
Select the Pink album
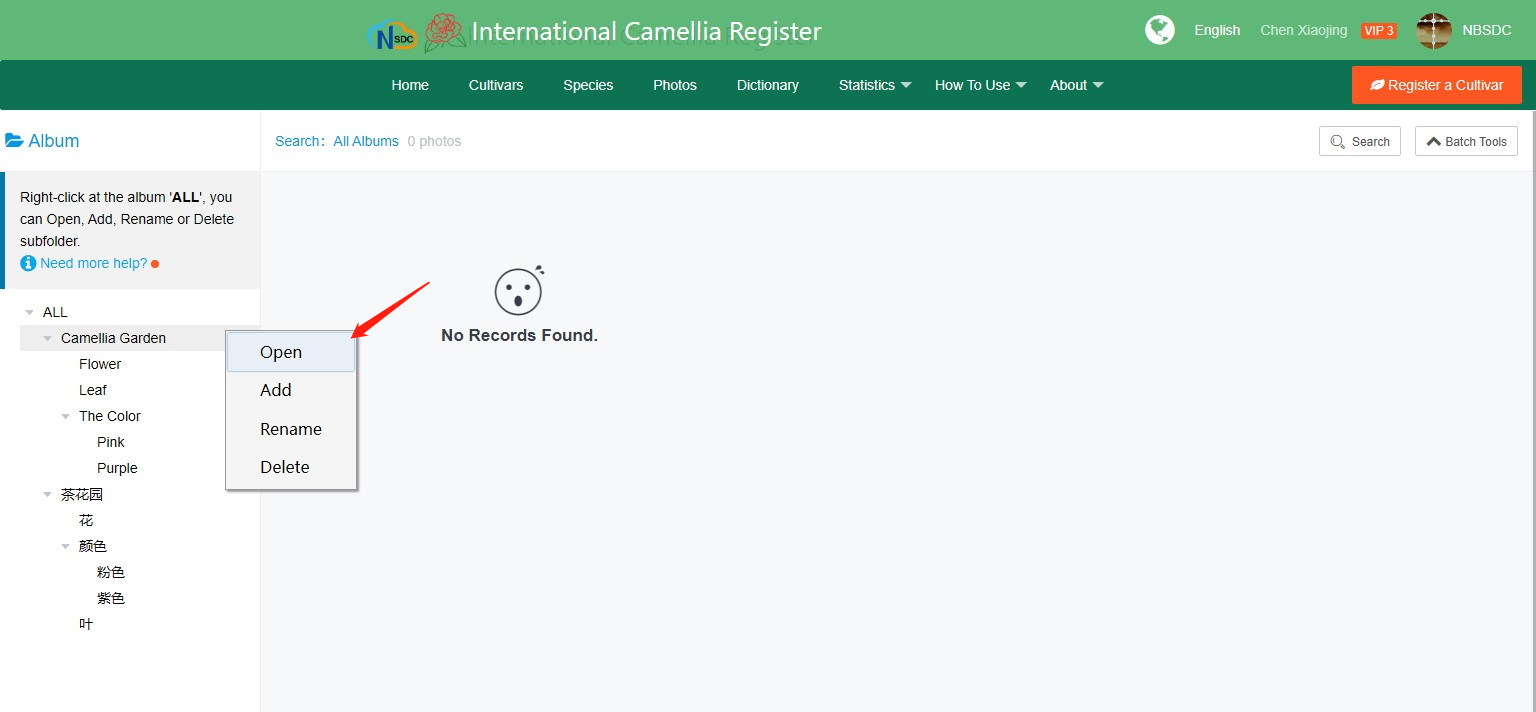[111, 442]
